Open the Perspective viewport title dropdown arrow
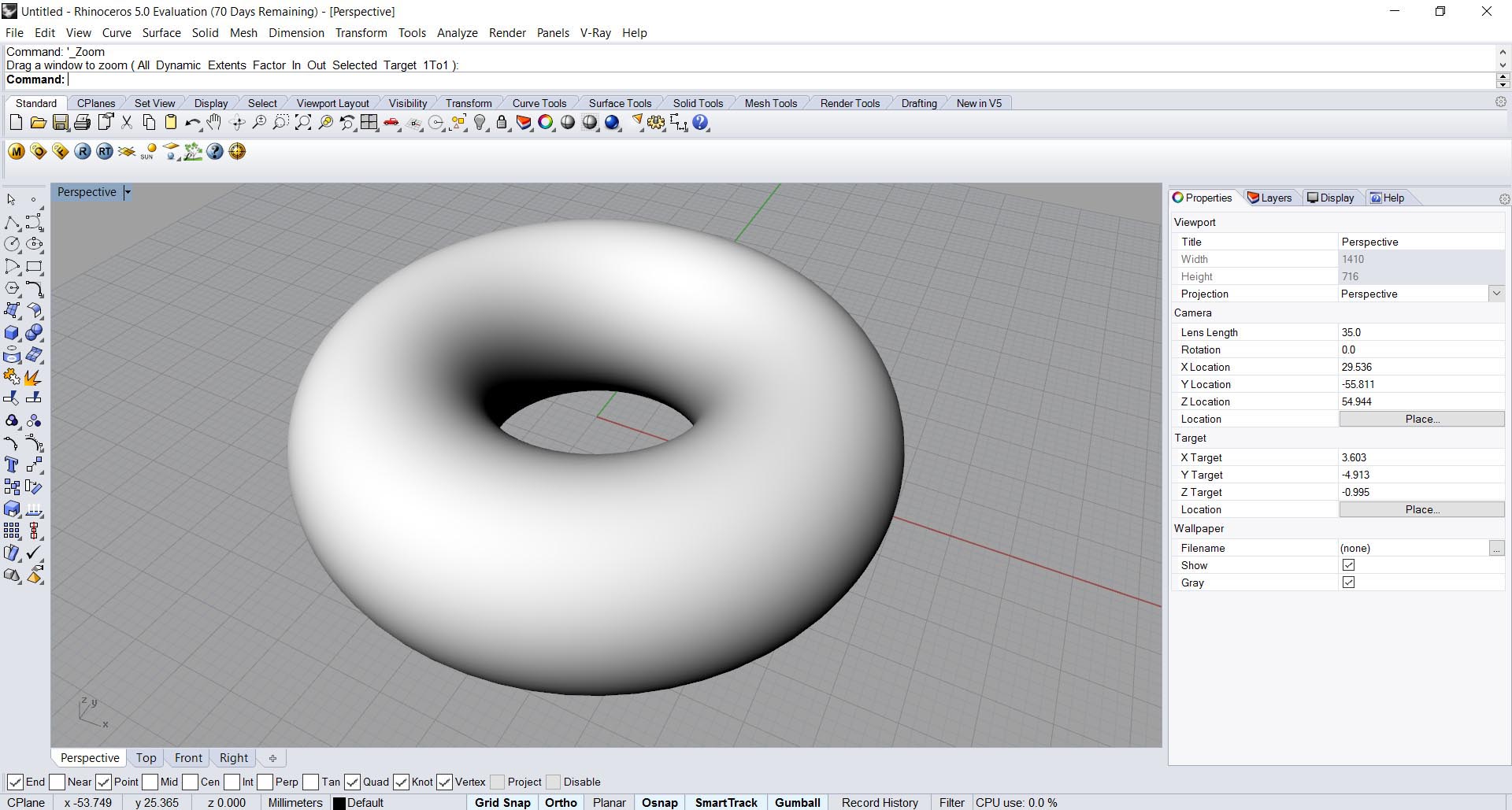Viewport: 1512px width, 810px height. tap(128, 192)
